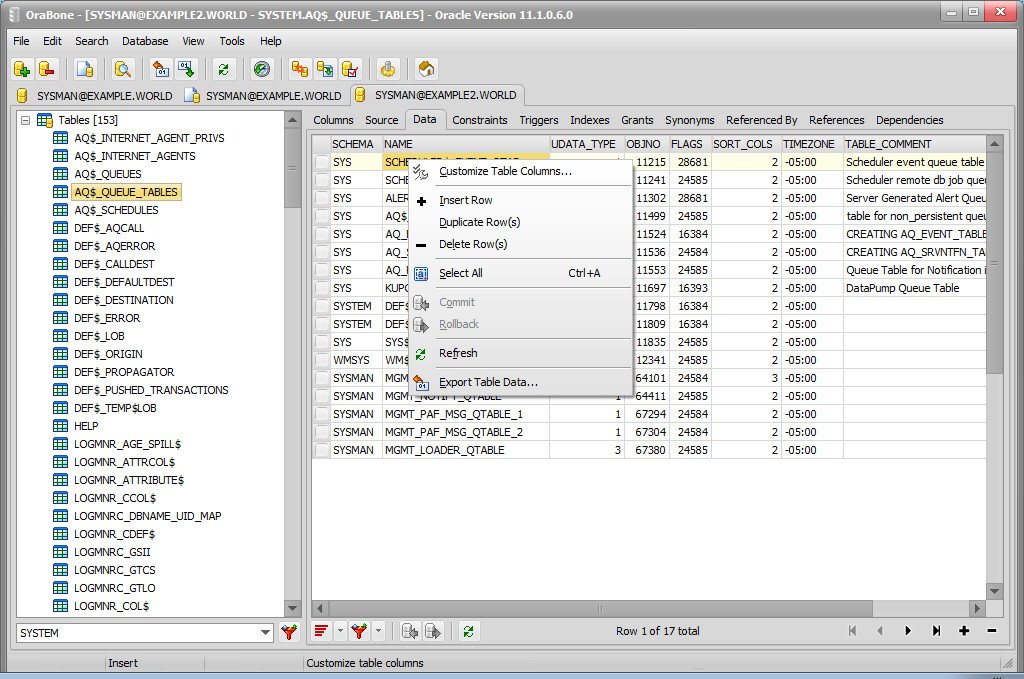Collapse the Tables [153] tree node
The height and width of the screenshot is (679, 1024).
25,120
